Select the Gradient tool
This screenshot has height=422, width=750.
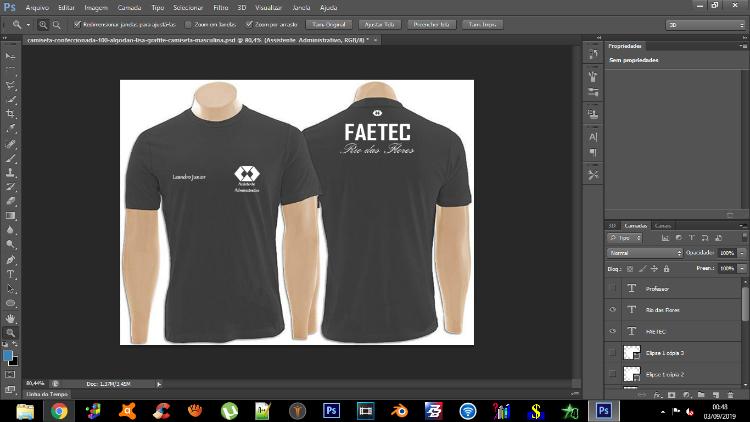click(x=11, y=215)
